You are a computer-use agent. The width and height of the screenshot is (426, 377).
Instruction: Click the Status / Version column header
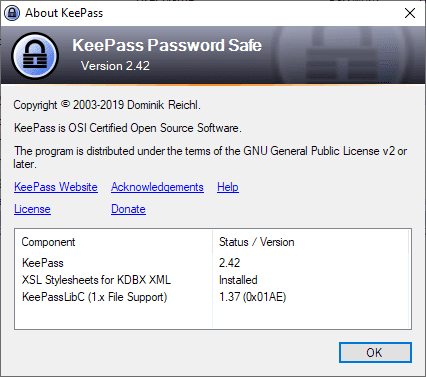pos(257,242)
